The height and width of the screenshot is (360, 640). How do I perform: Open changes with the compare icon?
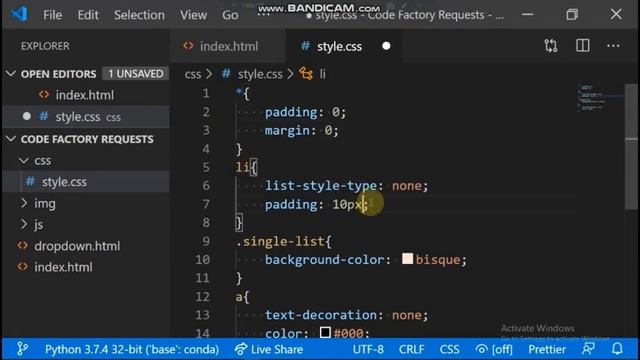pos(551,46)
